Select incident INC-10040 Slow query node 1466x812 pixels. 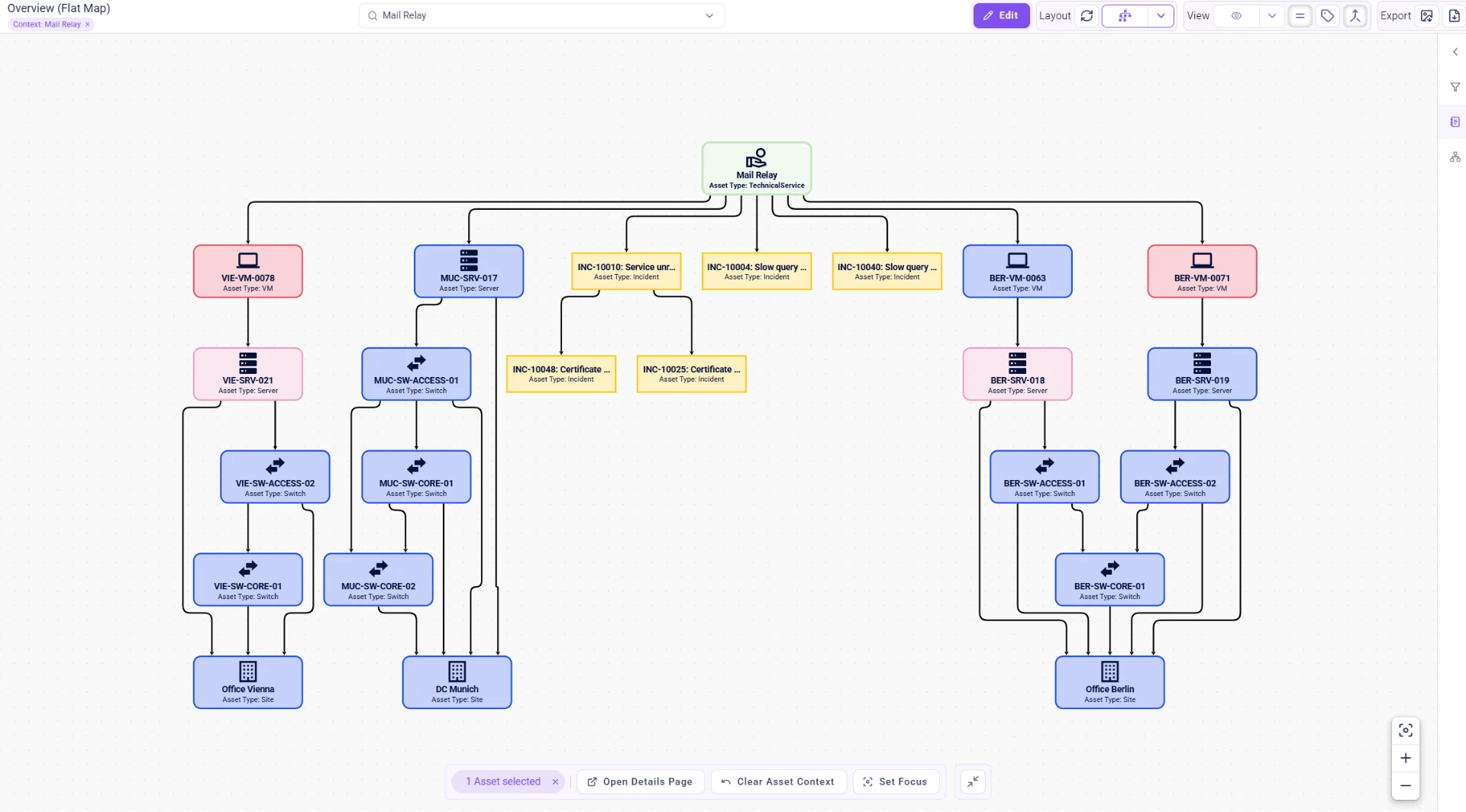click(886, 271)
